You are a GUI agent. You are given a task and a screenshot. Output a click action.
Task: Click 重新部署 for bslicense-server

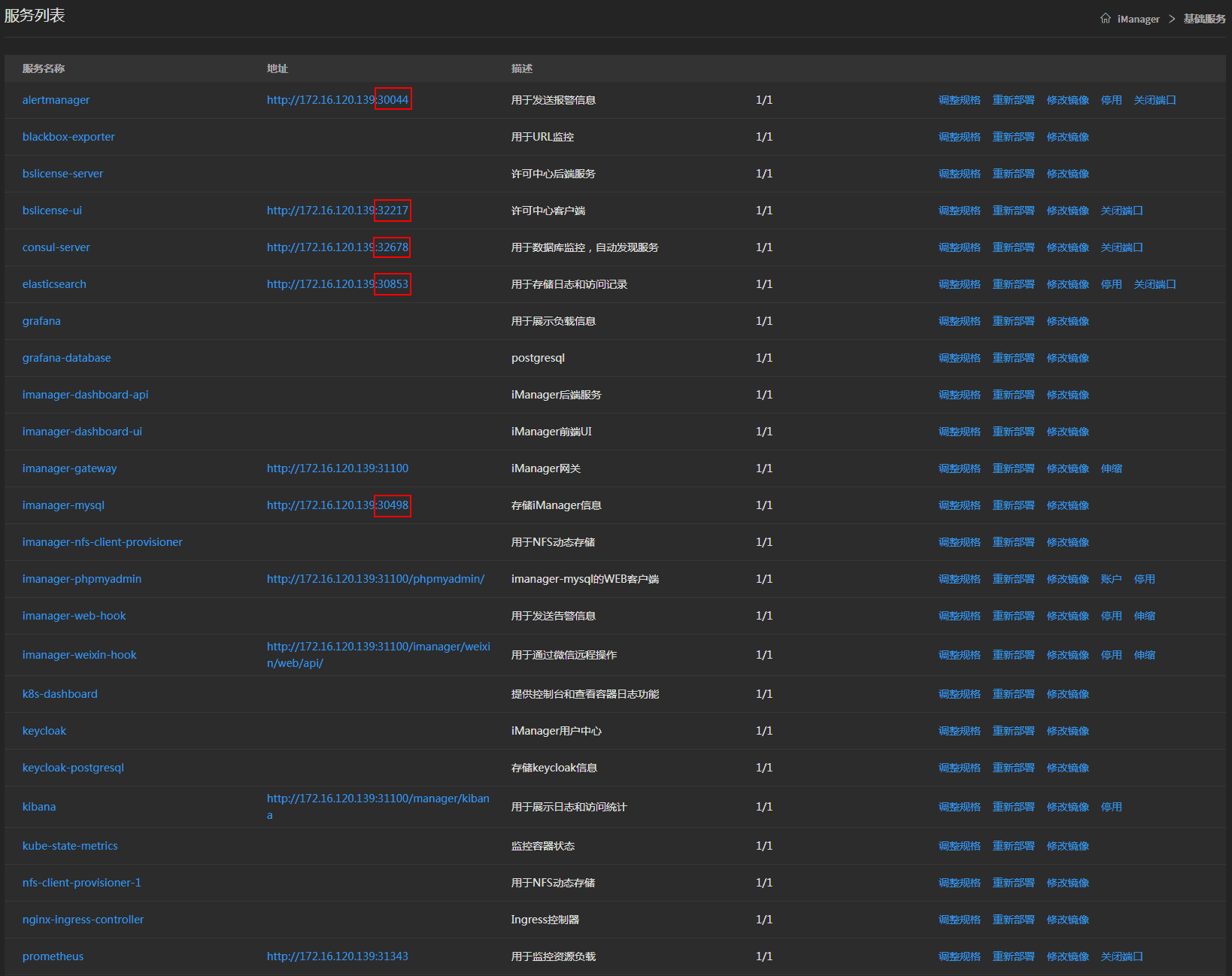pyautogui.click(x=1013, y=174)
